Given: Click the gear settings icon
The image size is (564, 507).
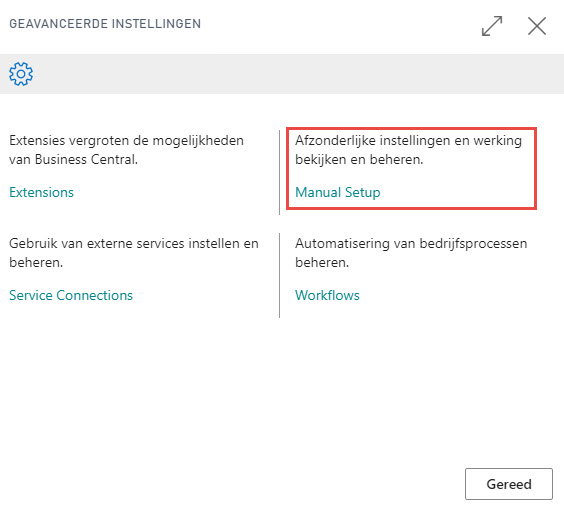Looking at the screenshot, I should (21, 74).
